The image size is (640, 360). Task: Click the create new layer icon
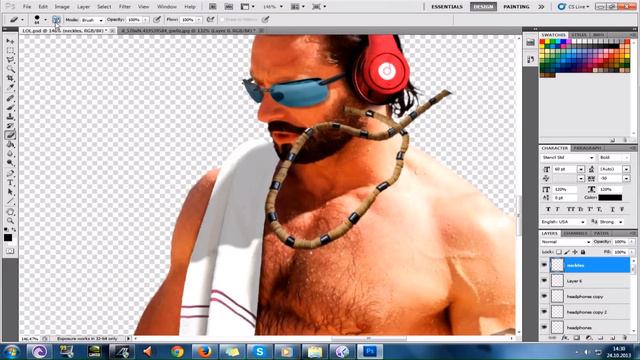coord(613,338)
